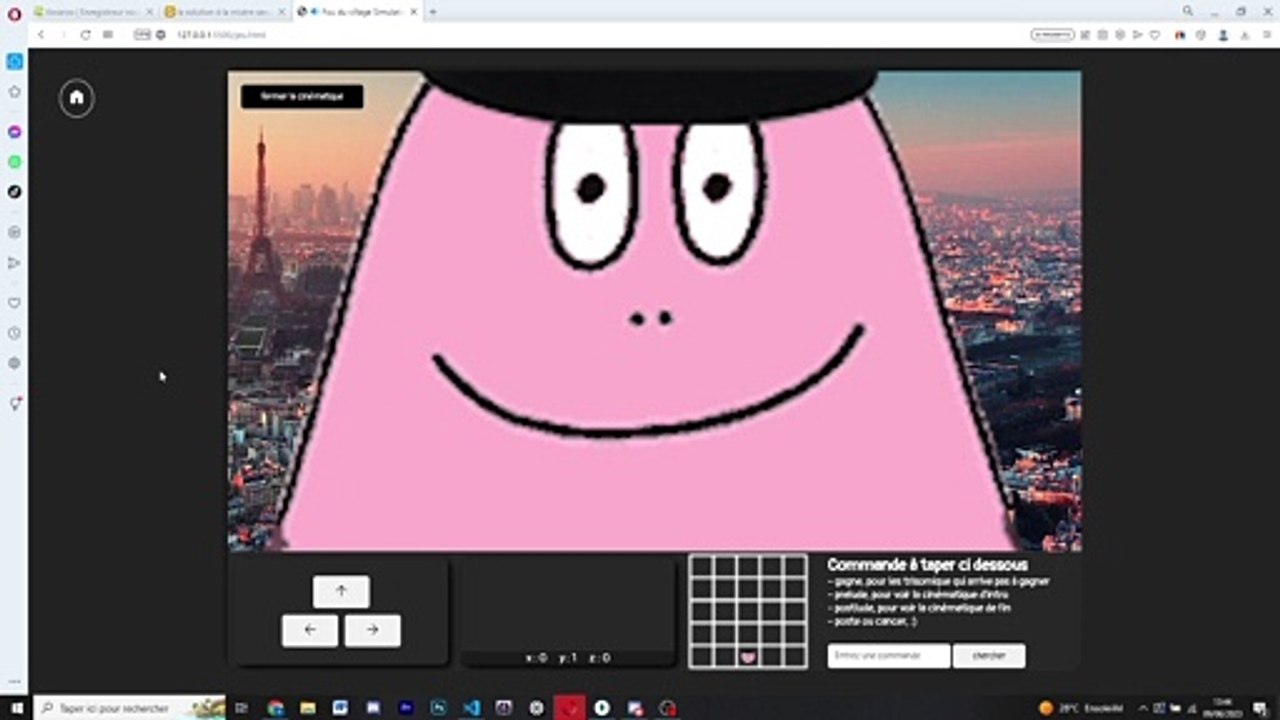Image resolution: width=1280 pixels, height=720 pixels.
Task: Click the 'x : 0' coordinate readout
Action: point(537,658)
